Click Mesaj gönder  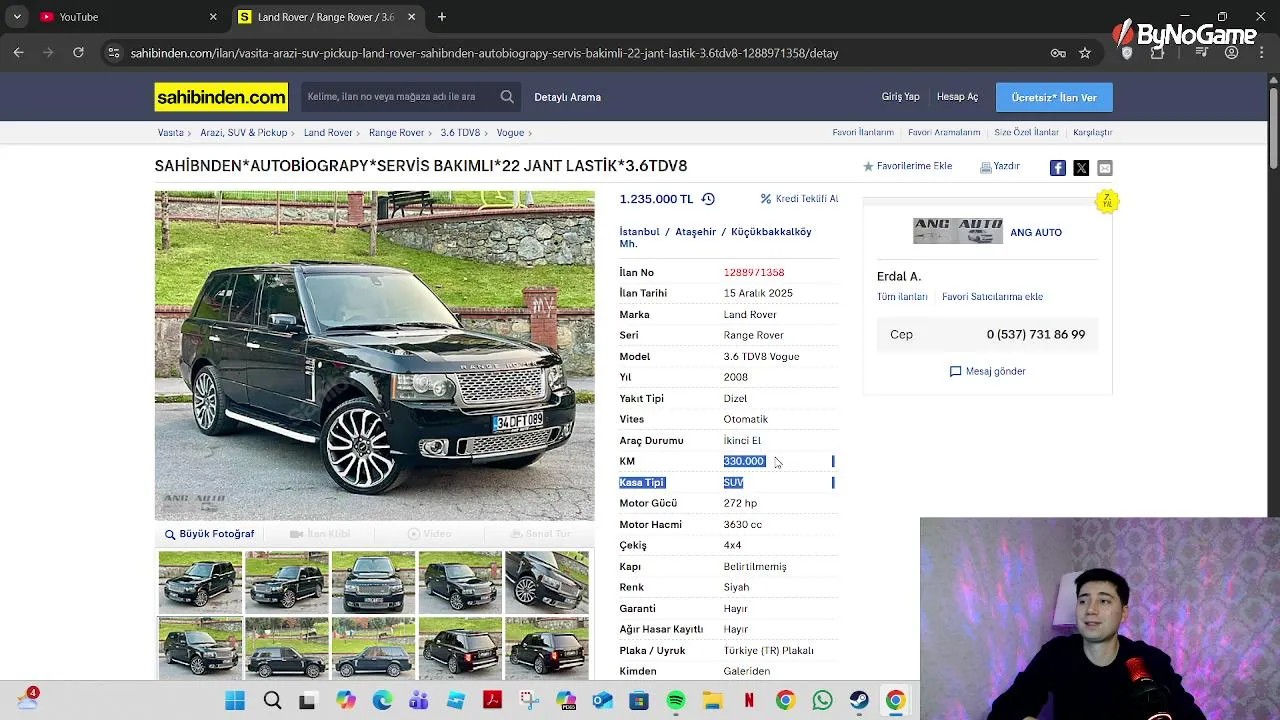(x=987, y=371)
